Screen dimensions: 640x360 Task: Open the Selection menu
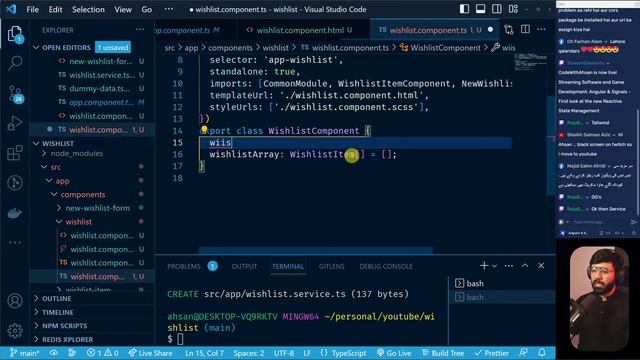88,9
